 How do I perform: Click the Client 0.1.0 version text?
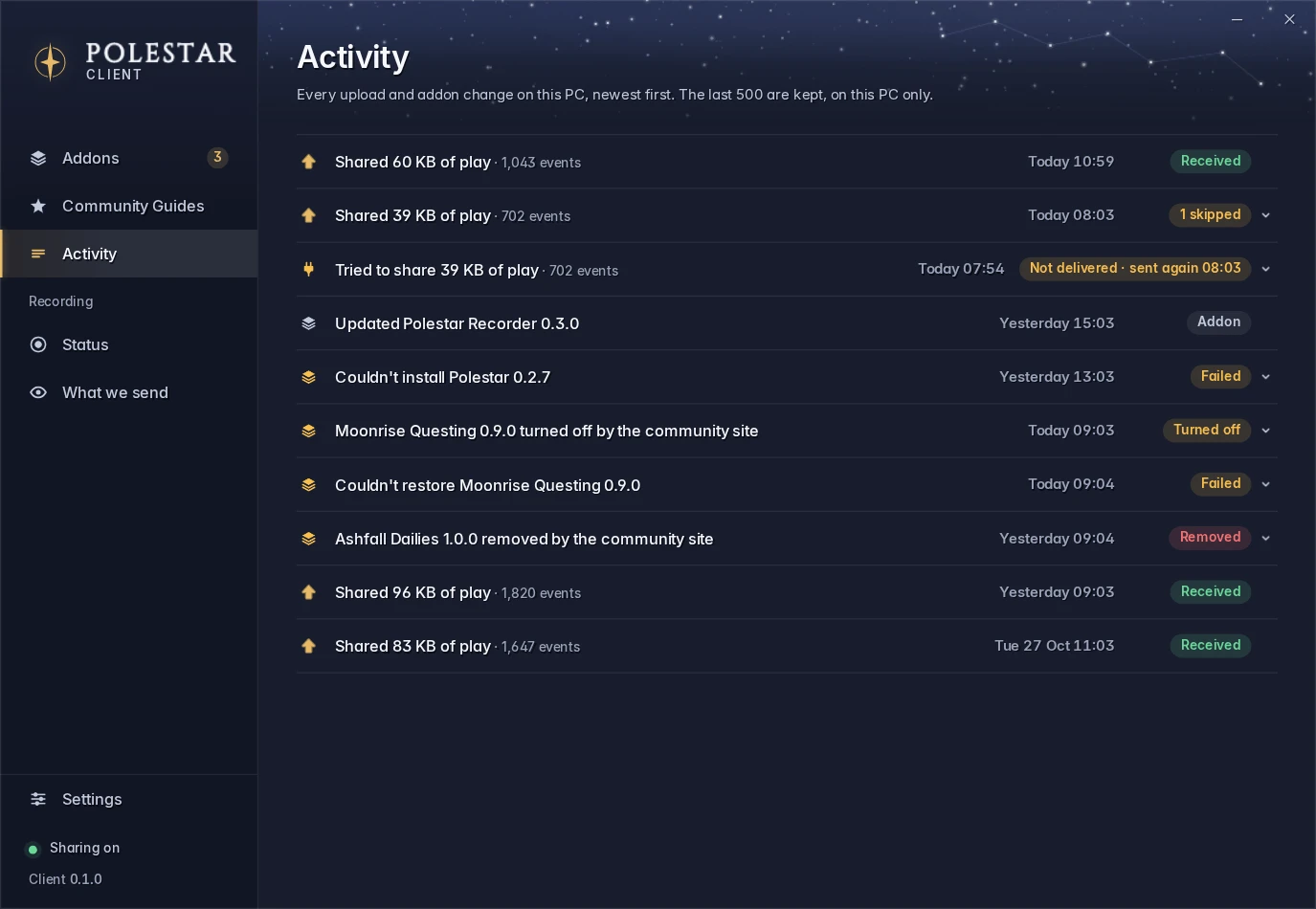65,879
